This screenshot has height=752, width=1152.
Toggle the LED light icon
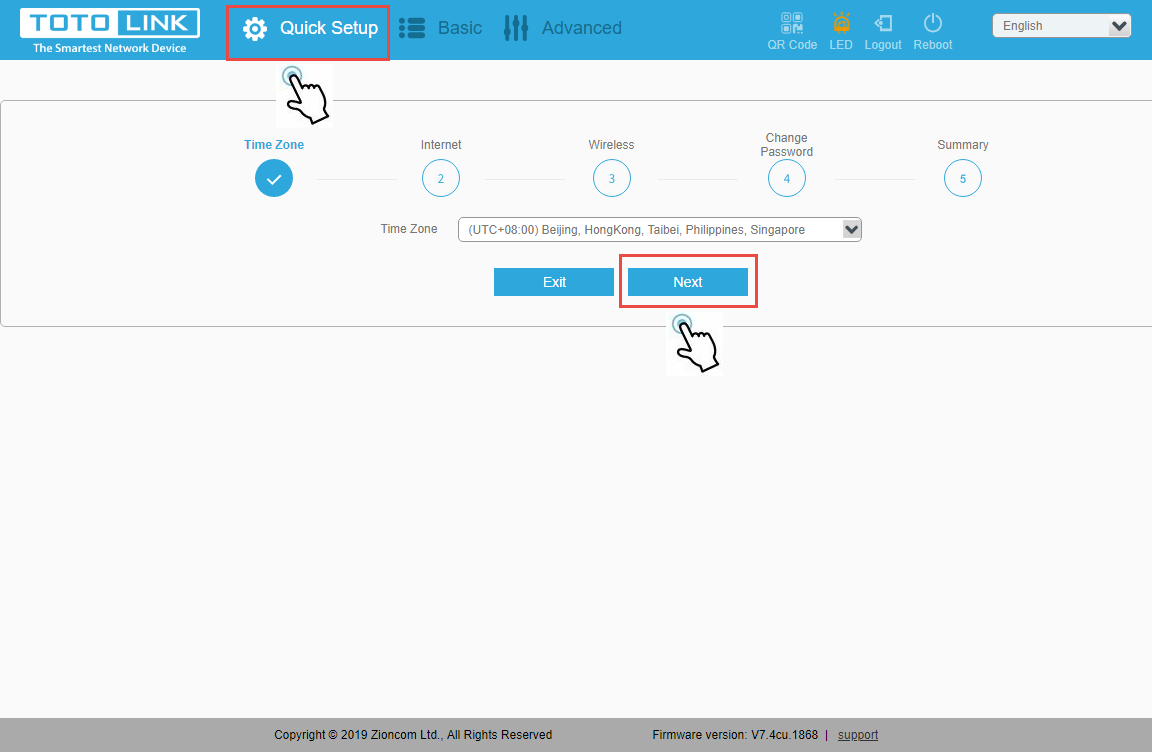coord(841,23)
